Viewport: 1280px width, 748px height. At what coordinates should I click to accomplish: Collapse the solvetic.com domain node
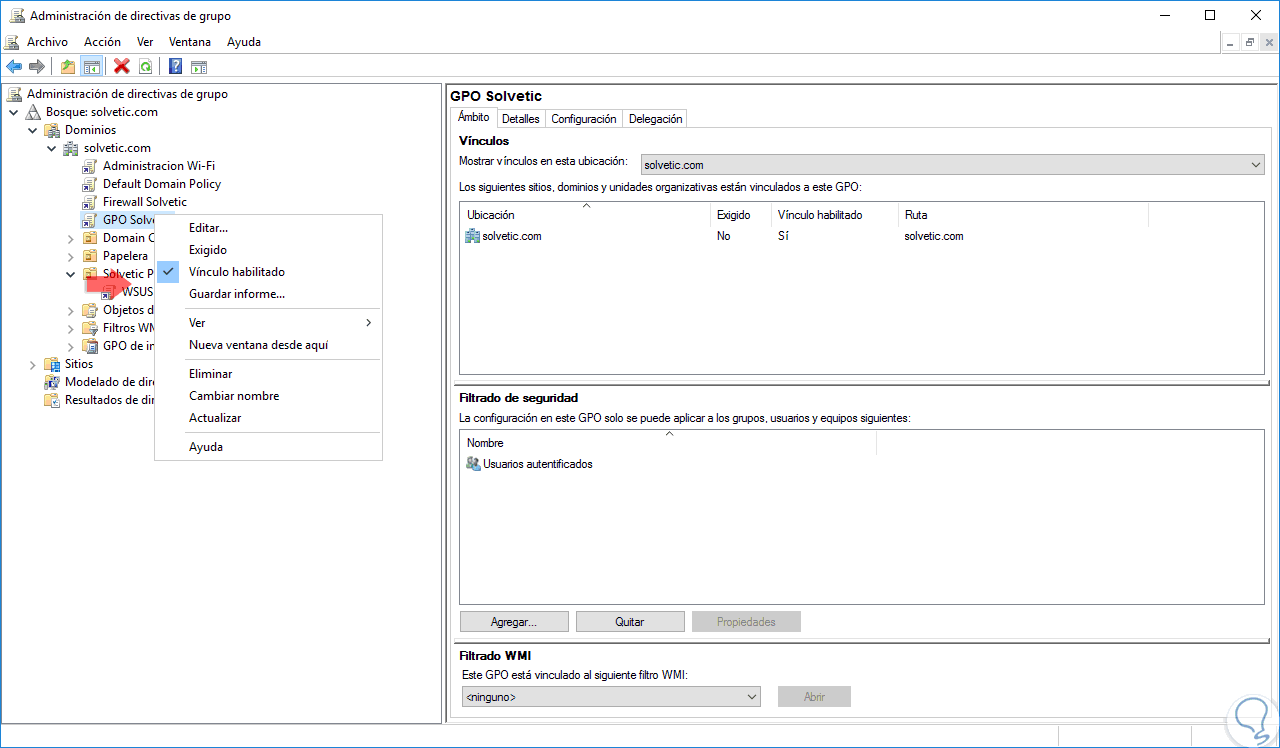point(52,148)
